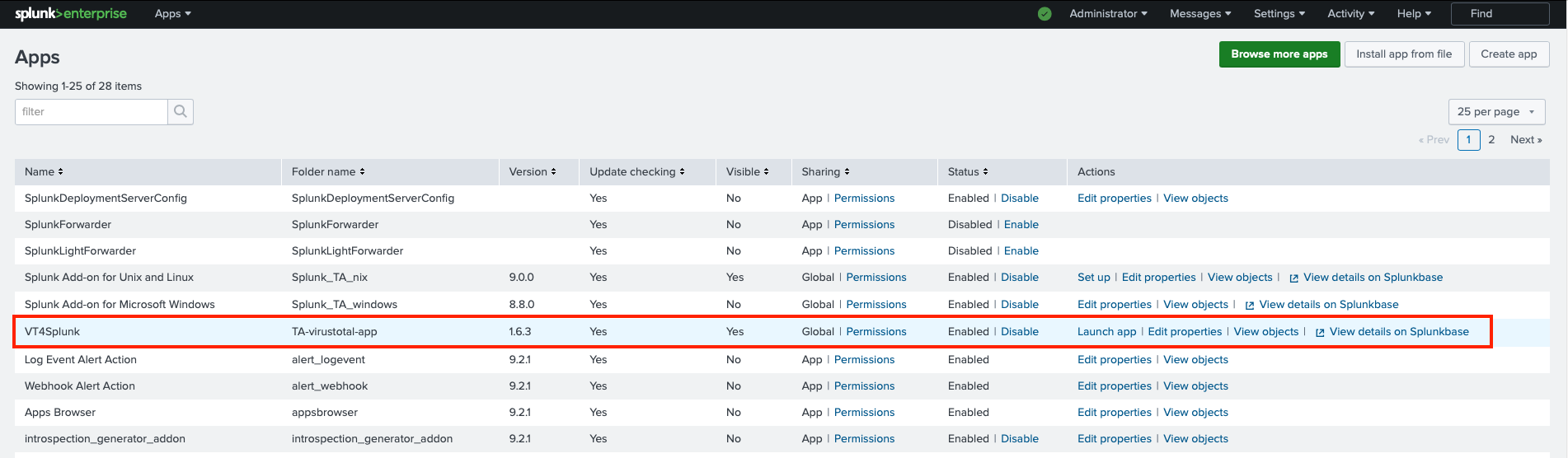Click external link icon in VT4Splunk row

coord(1320,333)
